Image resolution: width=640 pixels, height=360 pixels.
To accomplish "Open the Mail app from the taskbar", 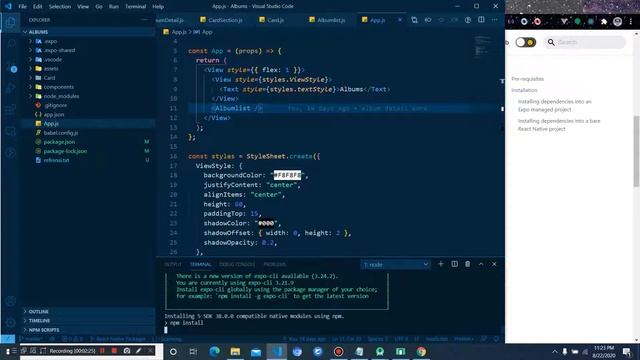I will [x=256, y=351].
